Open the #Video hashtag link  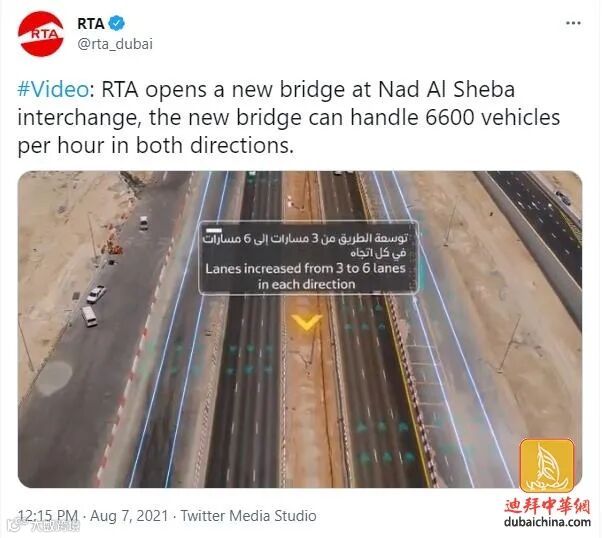(x=53, y=89)
